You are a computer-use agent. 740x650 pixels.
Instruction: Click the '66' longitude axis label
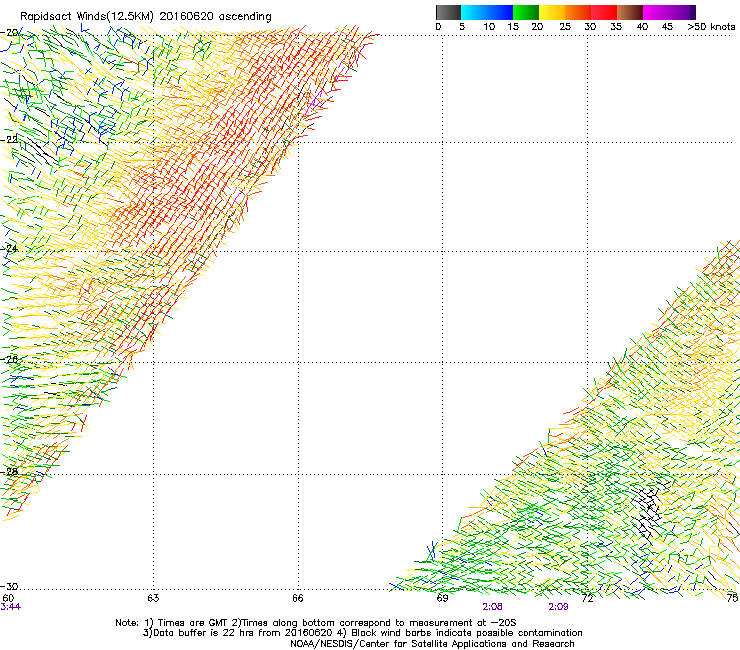298,598
